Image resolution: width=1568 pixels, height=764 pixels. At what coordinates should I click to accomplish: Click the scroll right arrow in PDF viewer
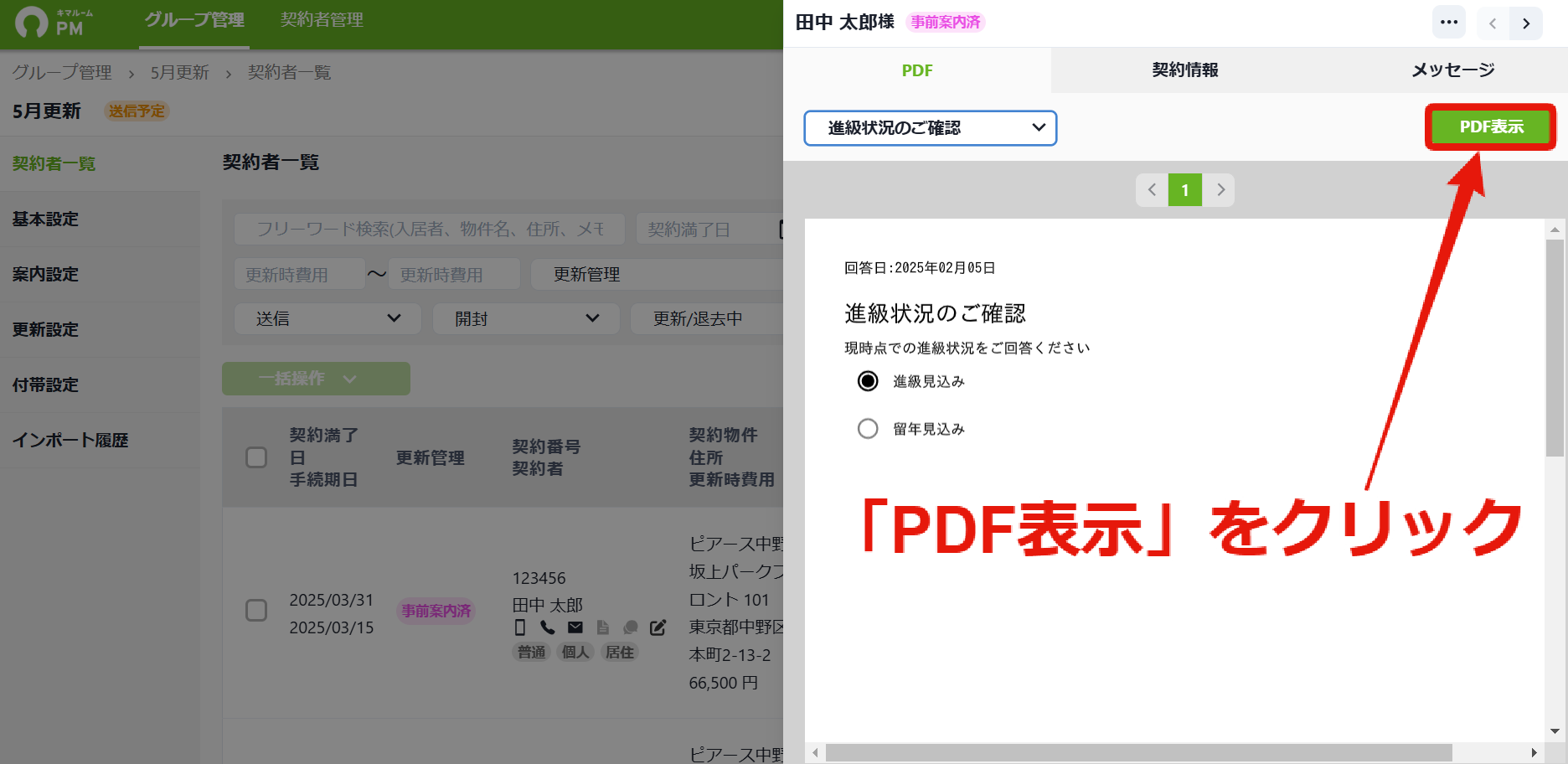(1534, 752)
